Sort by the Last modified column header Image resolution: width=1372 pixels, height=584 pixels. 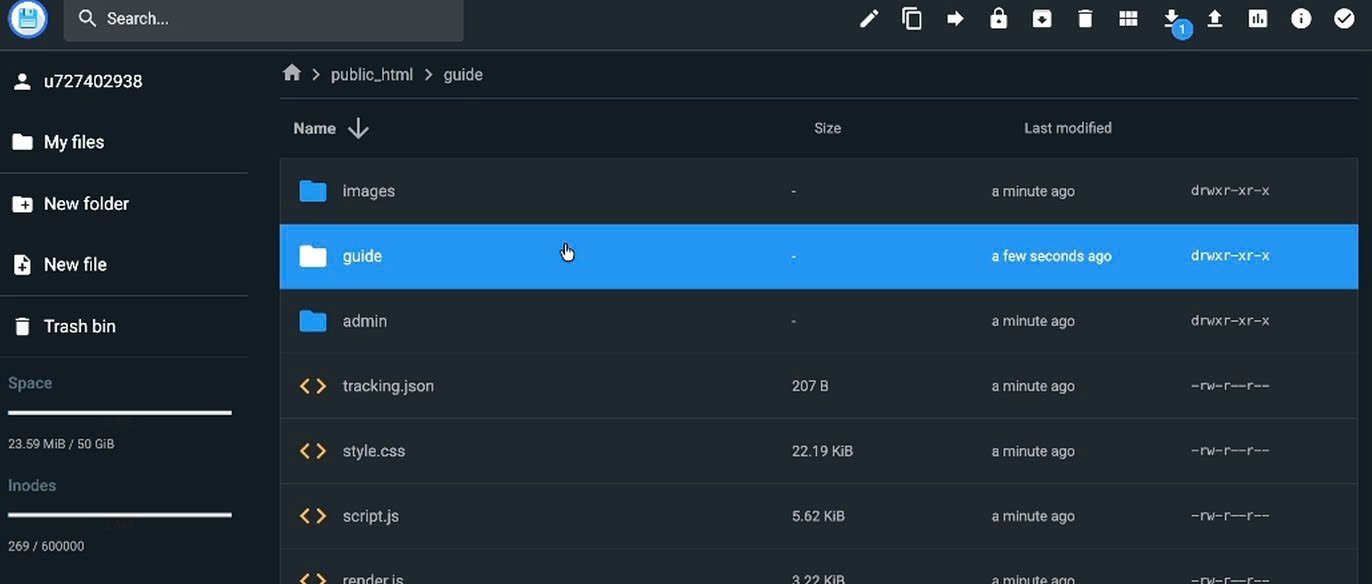click(x=1068, y=128)
